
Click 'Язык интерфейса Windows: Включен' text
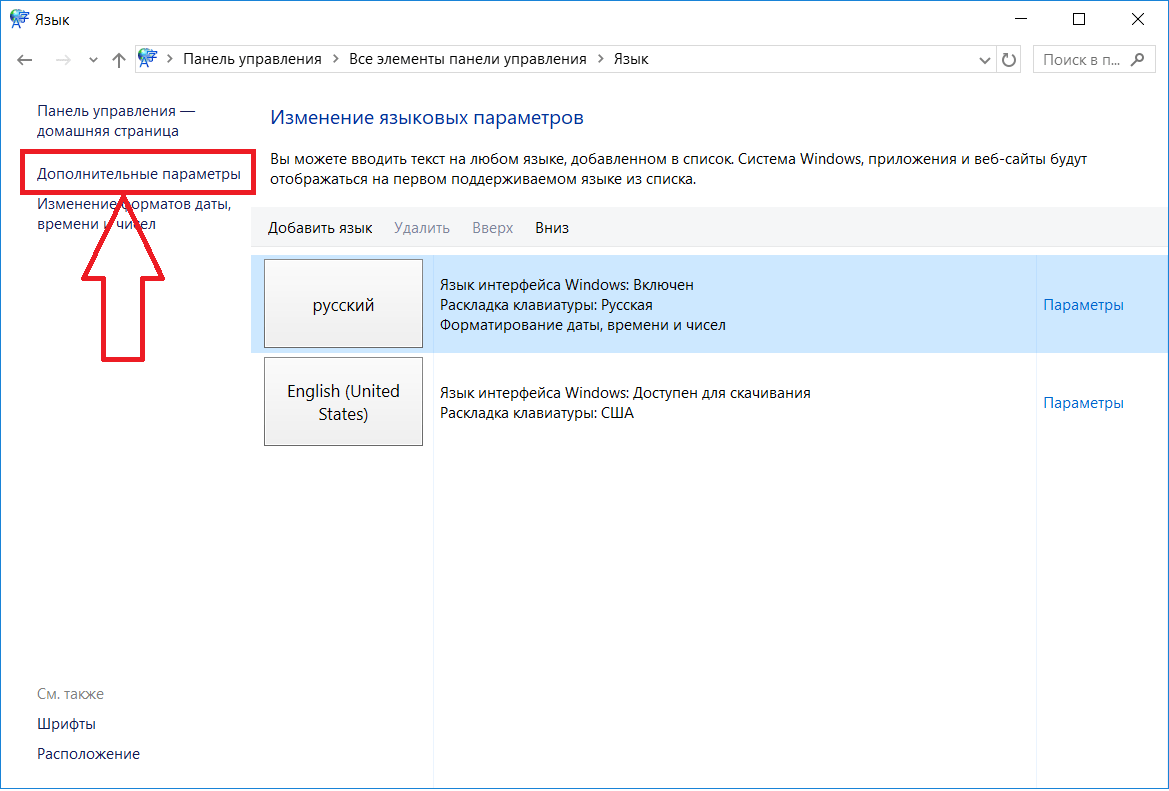pos(567,285)
